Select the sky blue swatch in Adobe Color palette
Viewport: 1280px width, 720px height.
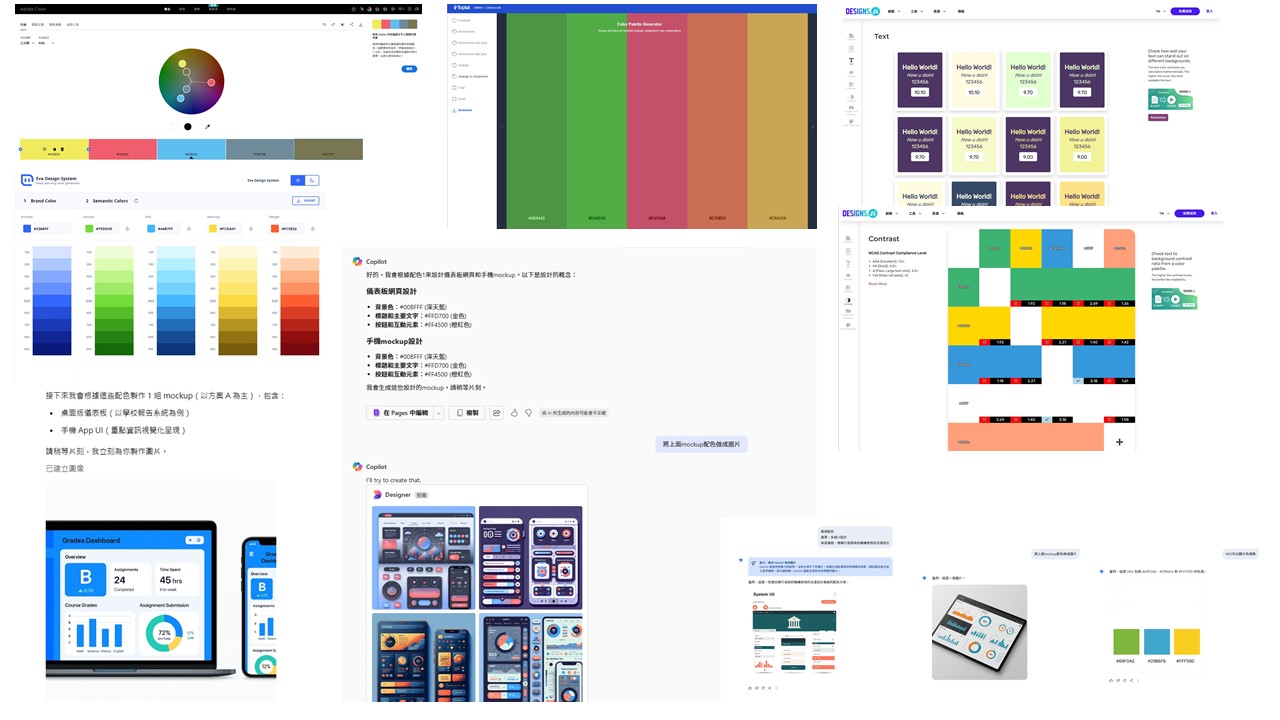(x=191, y=149)
